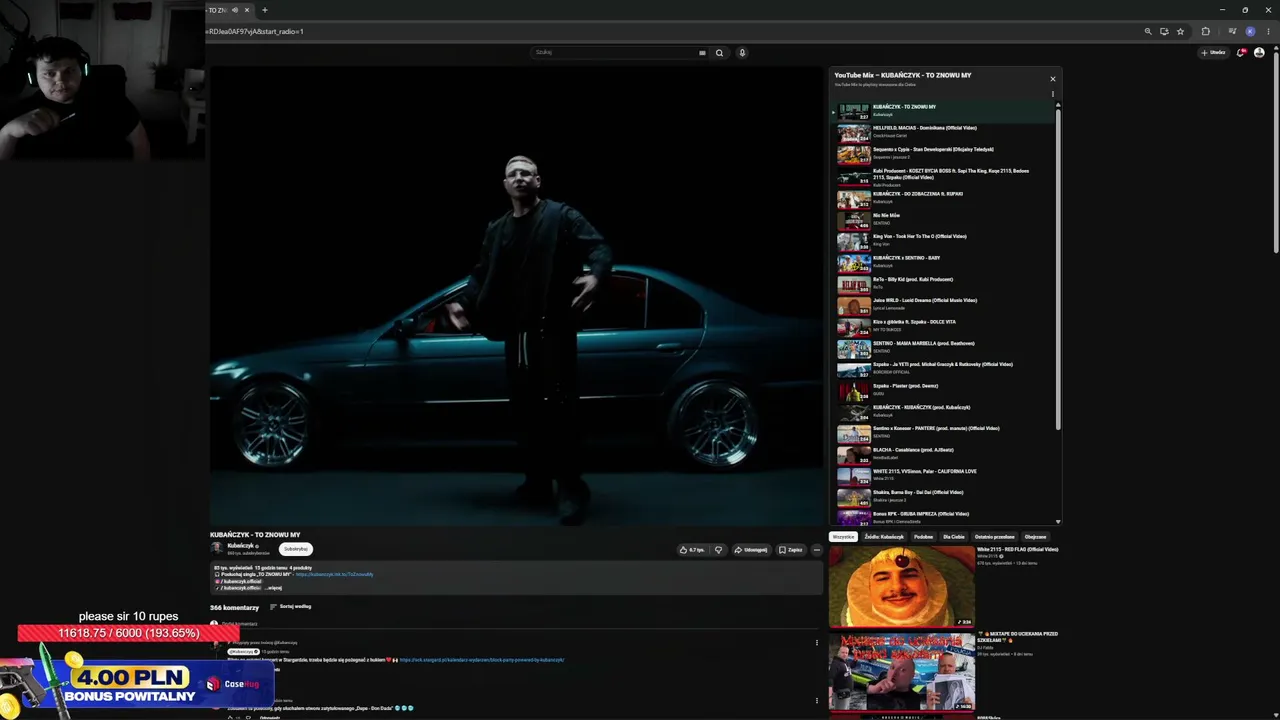Select the Nic Nie Mów playlist entry
Image resolution: width=1280 pixels, height=720 pixels.
[945, 219]
